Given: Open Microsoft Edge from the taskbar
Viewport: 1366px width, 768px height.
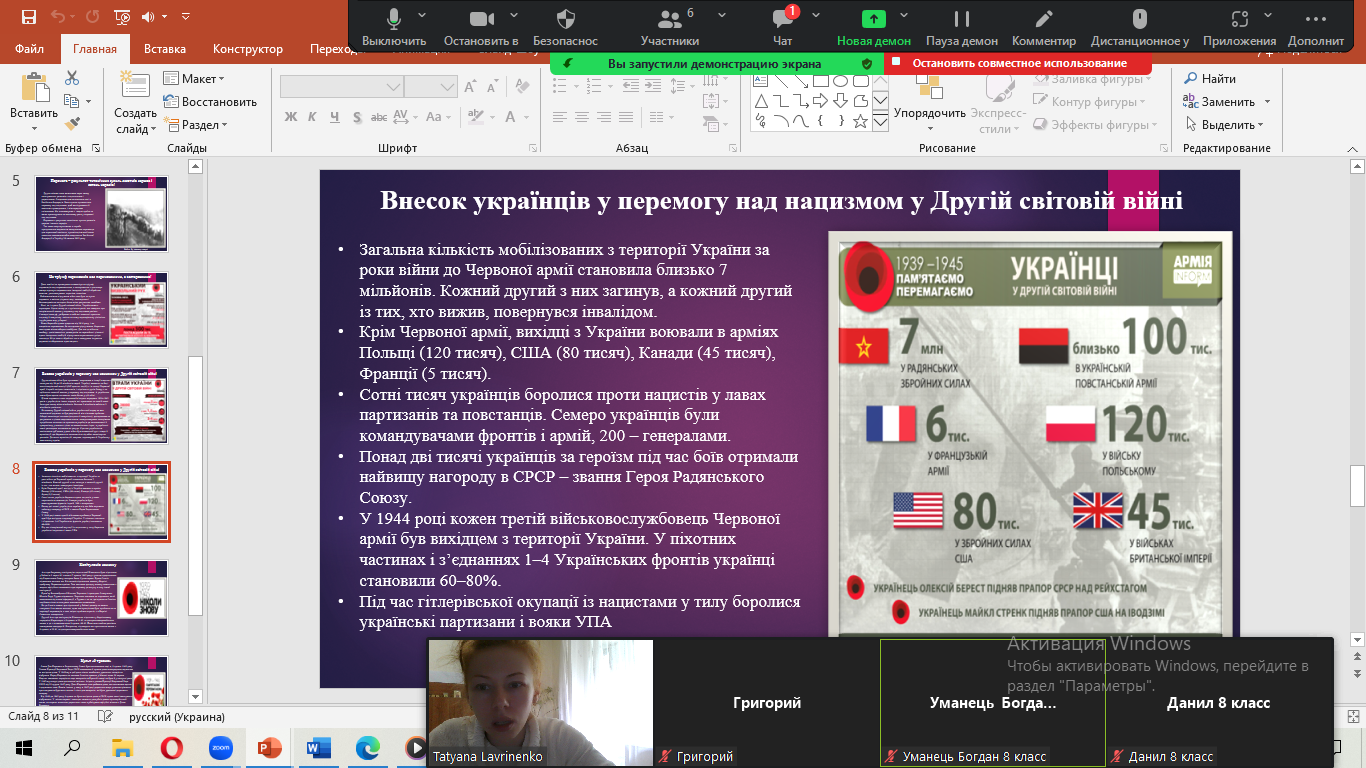Looking at the screenshot, I should (368, 747).
